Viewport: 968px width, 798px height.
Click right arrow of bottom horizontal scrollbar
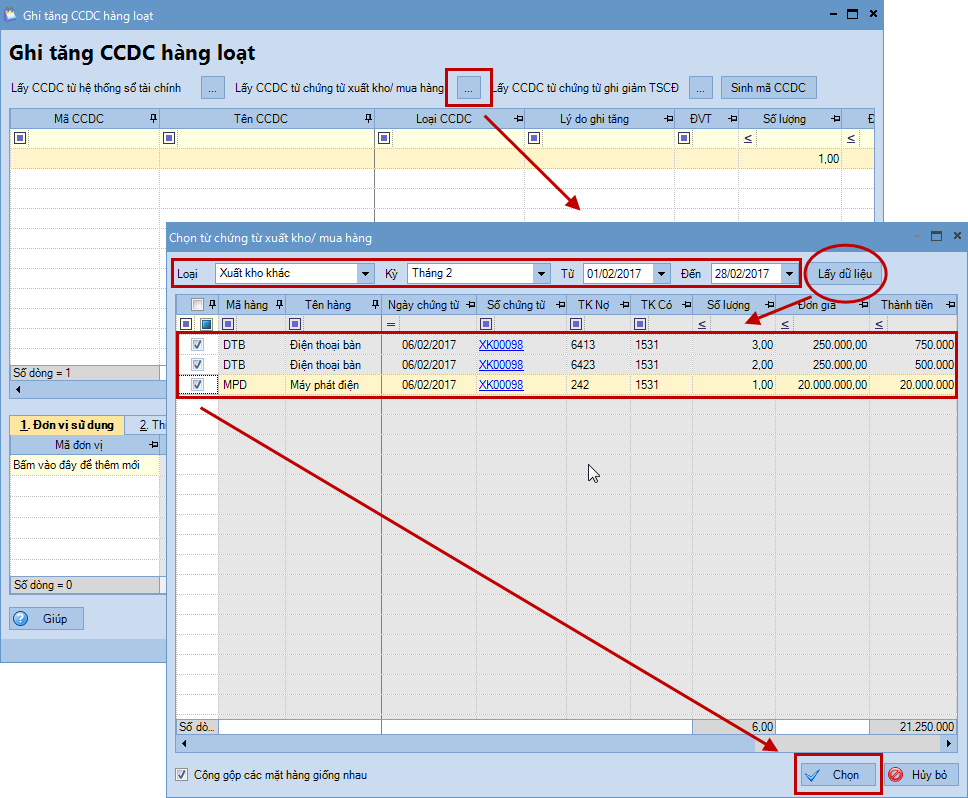pyautogui.click(x=949, y=744)
